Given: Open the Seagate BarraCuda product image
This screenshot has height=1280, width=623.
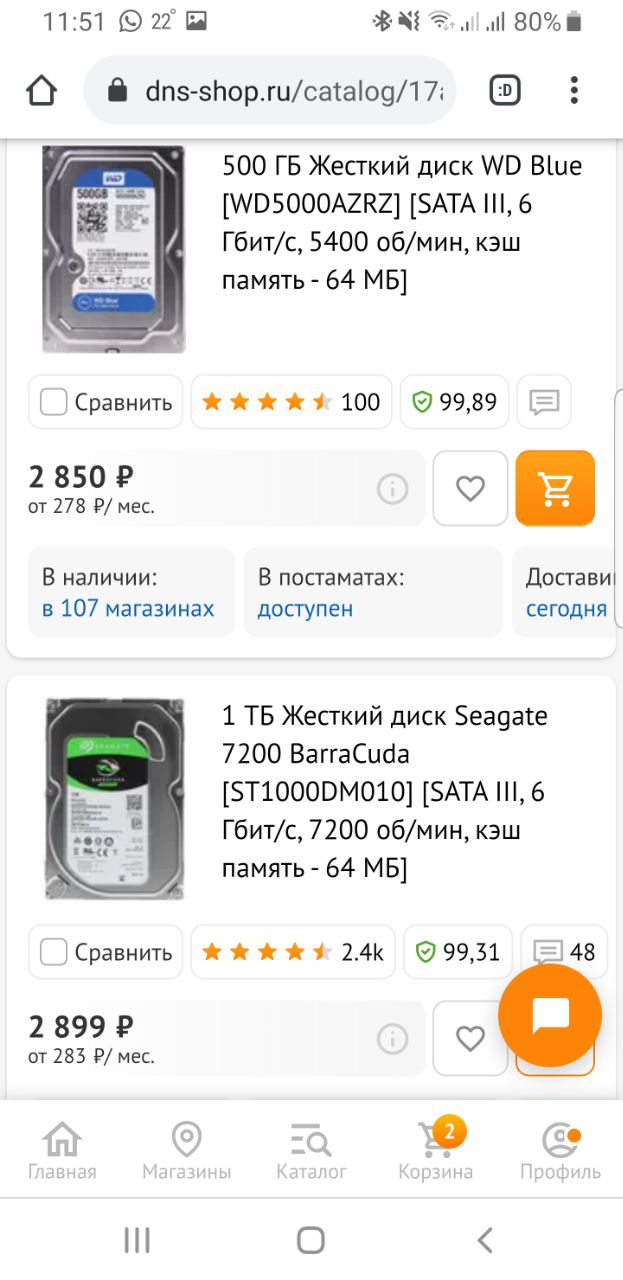Looking at the screenshot, I should [115, 798].
